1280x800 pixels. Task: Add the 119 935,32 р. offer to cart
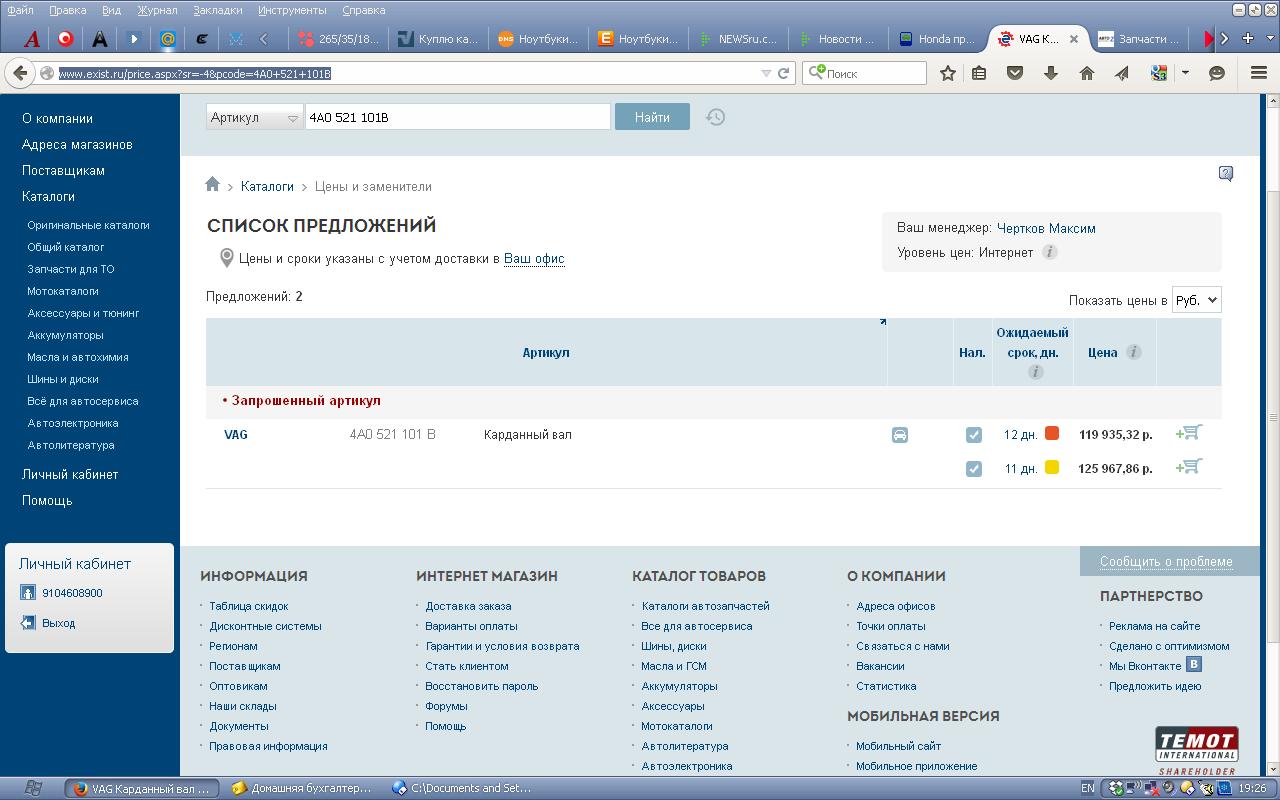(x=1189, y=433)
